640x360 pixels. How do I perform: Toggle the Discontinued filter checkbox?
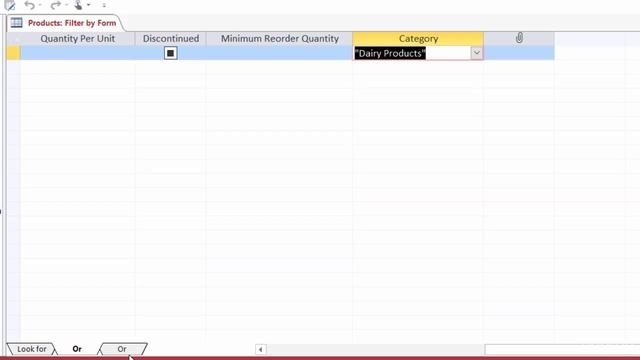click(171, 53)
